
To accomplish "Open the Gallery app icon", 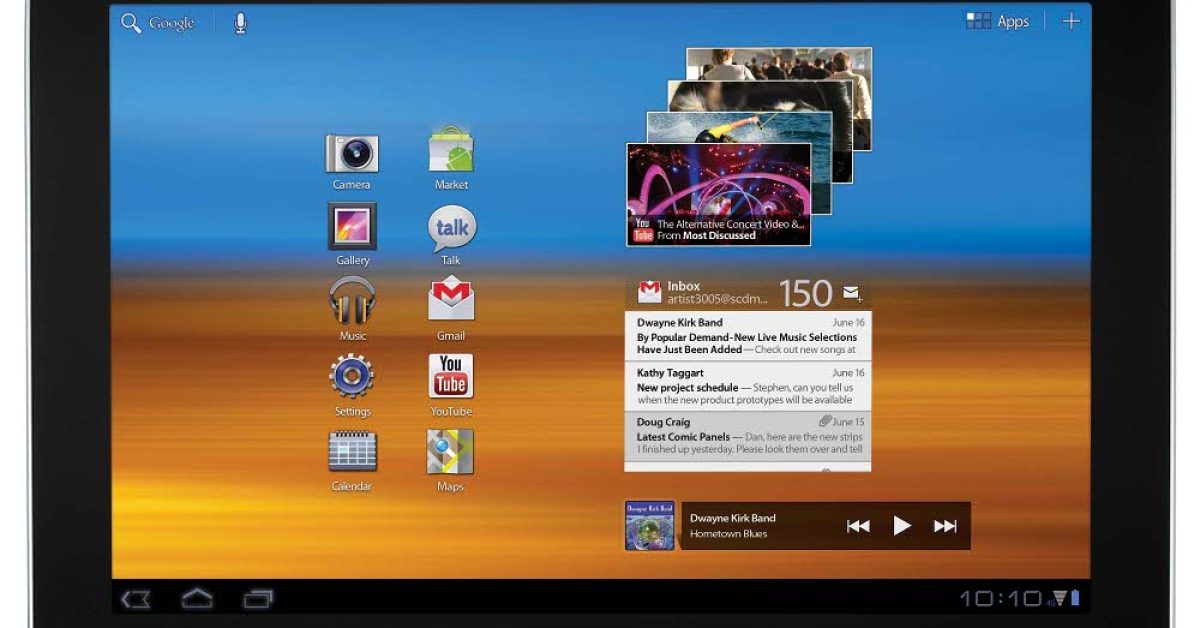I will (352, 228).
